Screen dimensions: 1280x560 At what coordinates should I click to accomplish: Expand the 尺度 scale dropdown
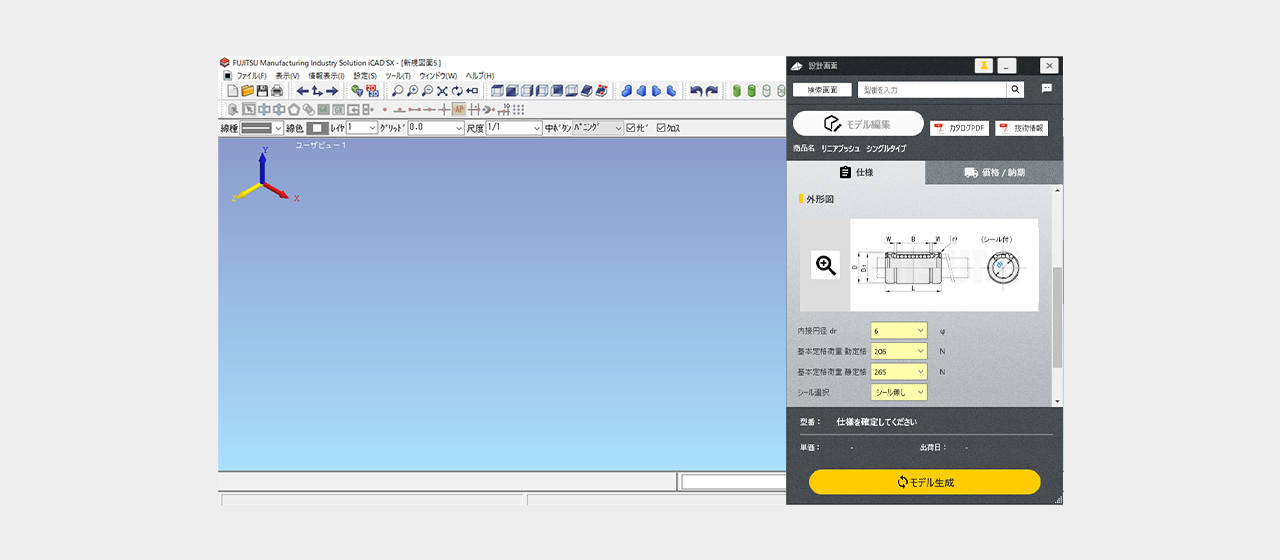coord(536,128)
